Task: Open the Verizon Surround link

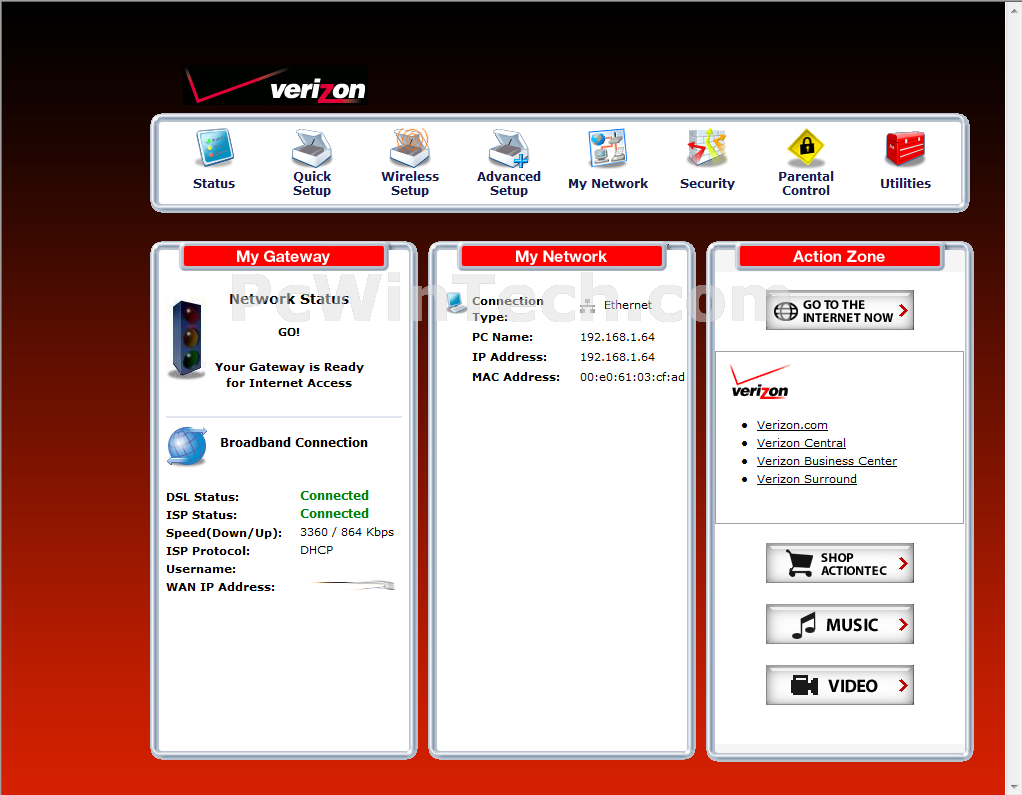Action: pyautogui.click(x=806, y=479)
